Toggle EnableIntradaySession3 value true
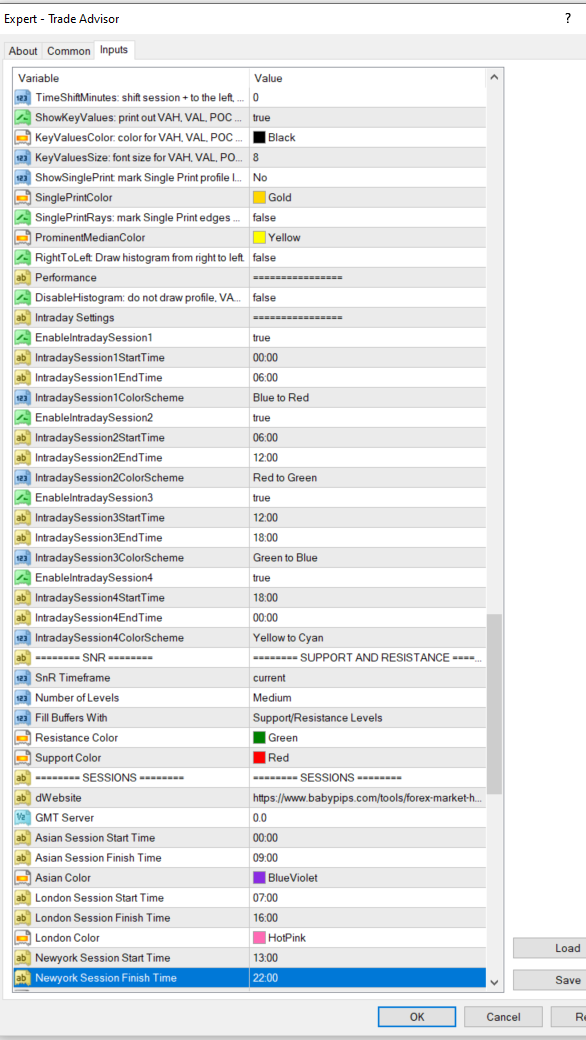Image resolution: width=586 pixels, height=1040 pixels. pos(367,497)
